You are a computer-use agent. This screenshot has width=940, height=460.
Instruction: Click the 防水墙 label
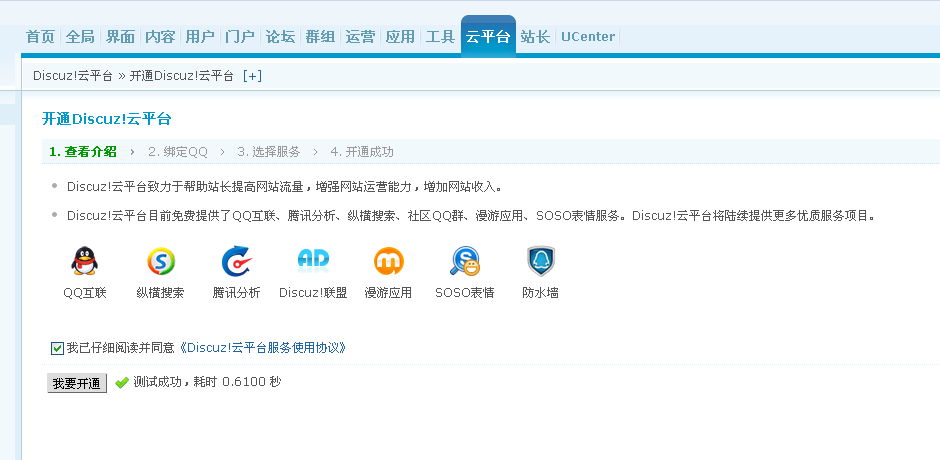[541, 293]
